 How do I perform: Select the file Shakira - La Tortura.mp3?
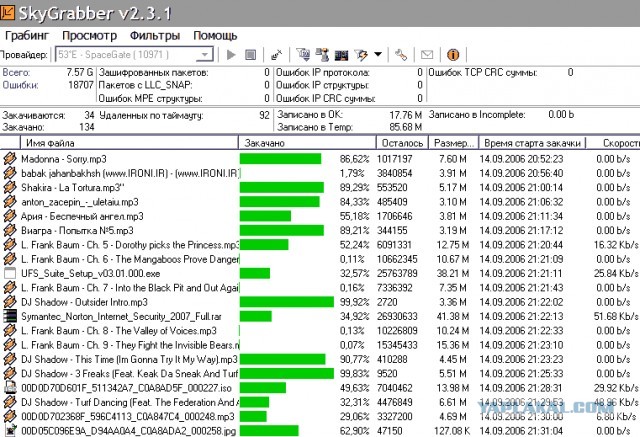pos(73,187)
